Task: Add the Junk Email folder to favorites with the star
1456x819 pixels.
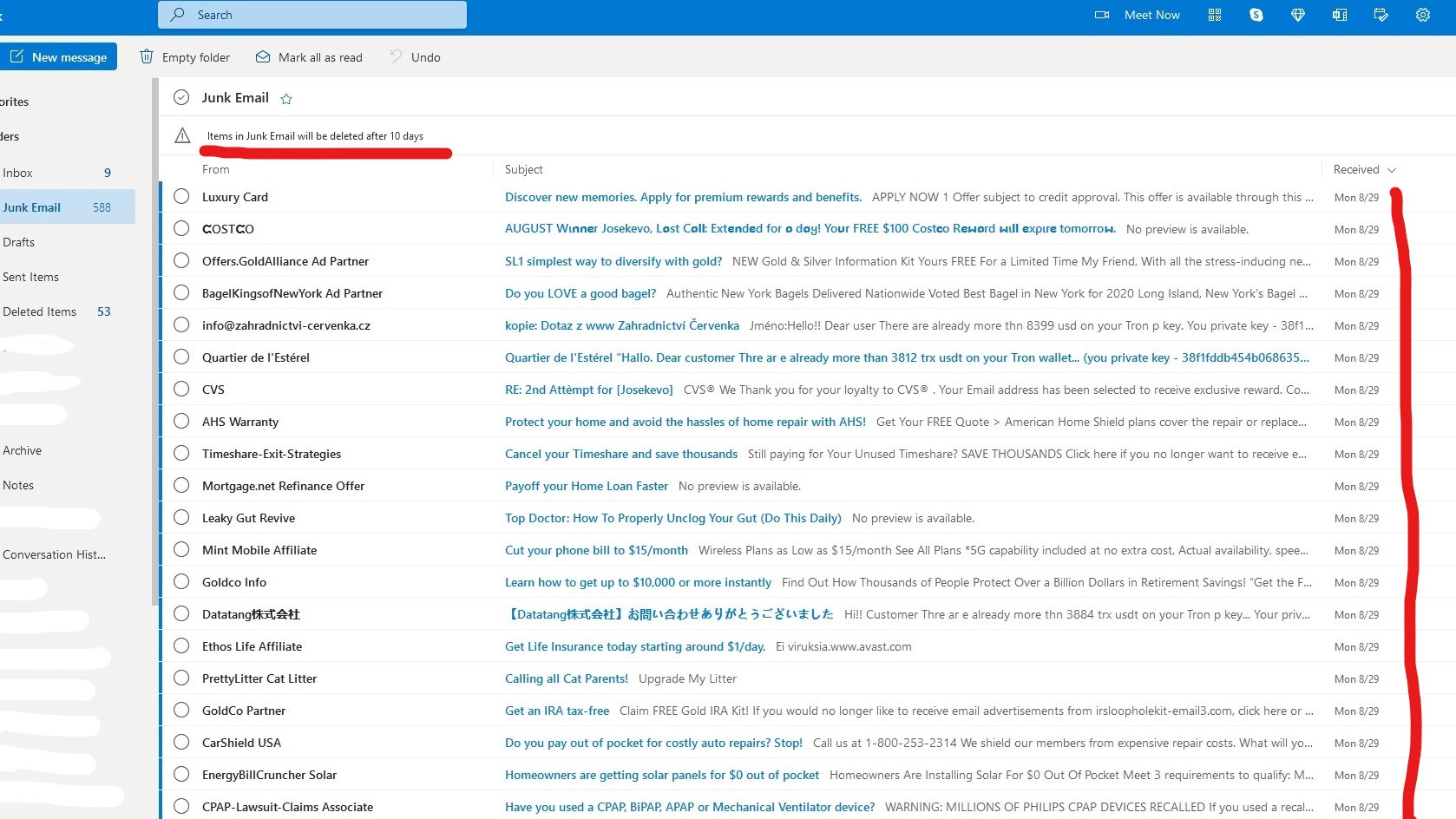Action: (x=286, y=99)
